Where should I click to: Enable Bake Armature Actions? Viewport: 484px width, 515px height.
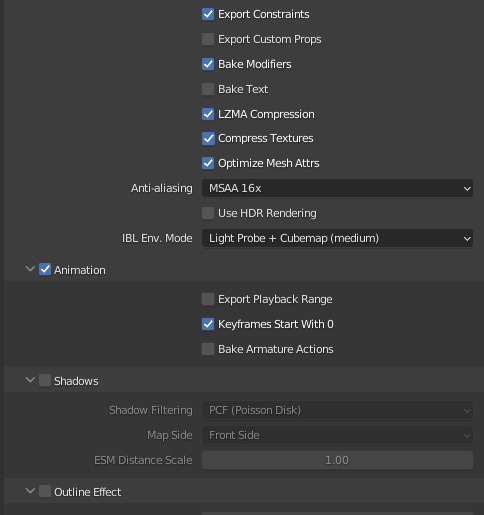(208, 349)
